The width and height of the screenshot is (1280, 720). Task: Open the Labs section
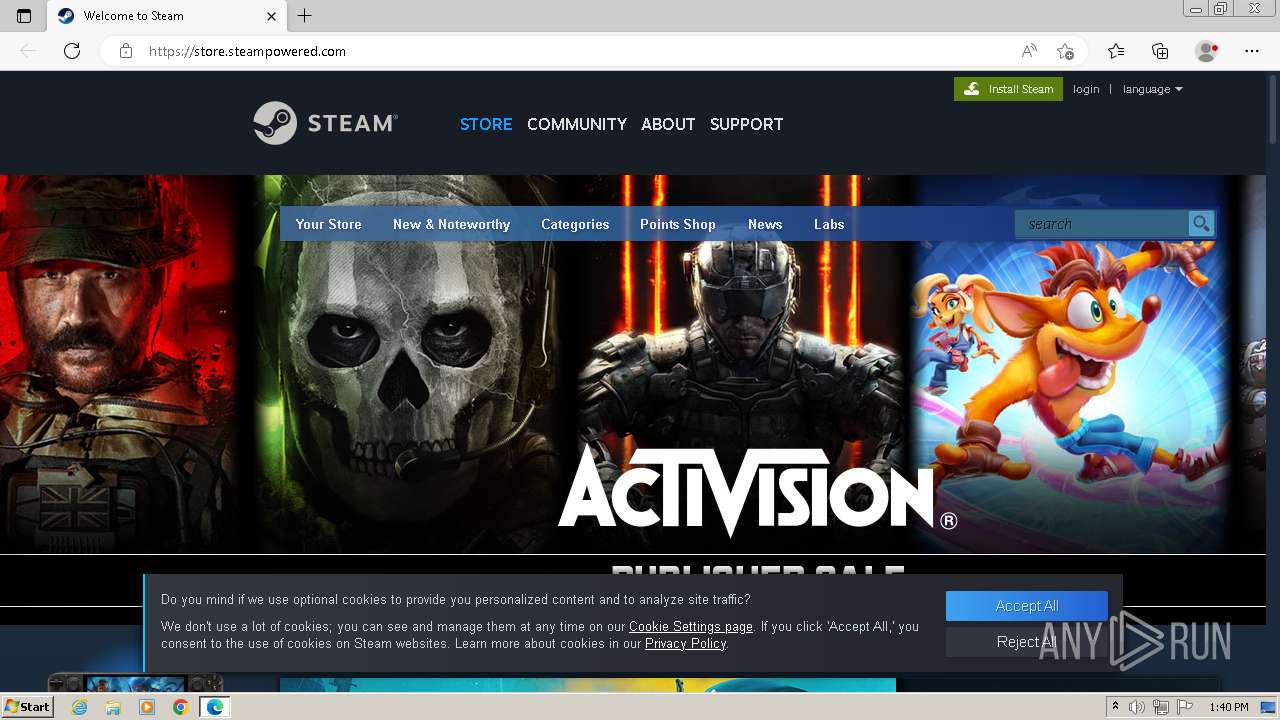[x=829, y=224]
